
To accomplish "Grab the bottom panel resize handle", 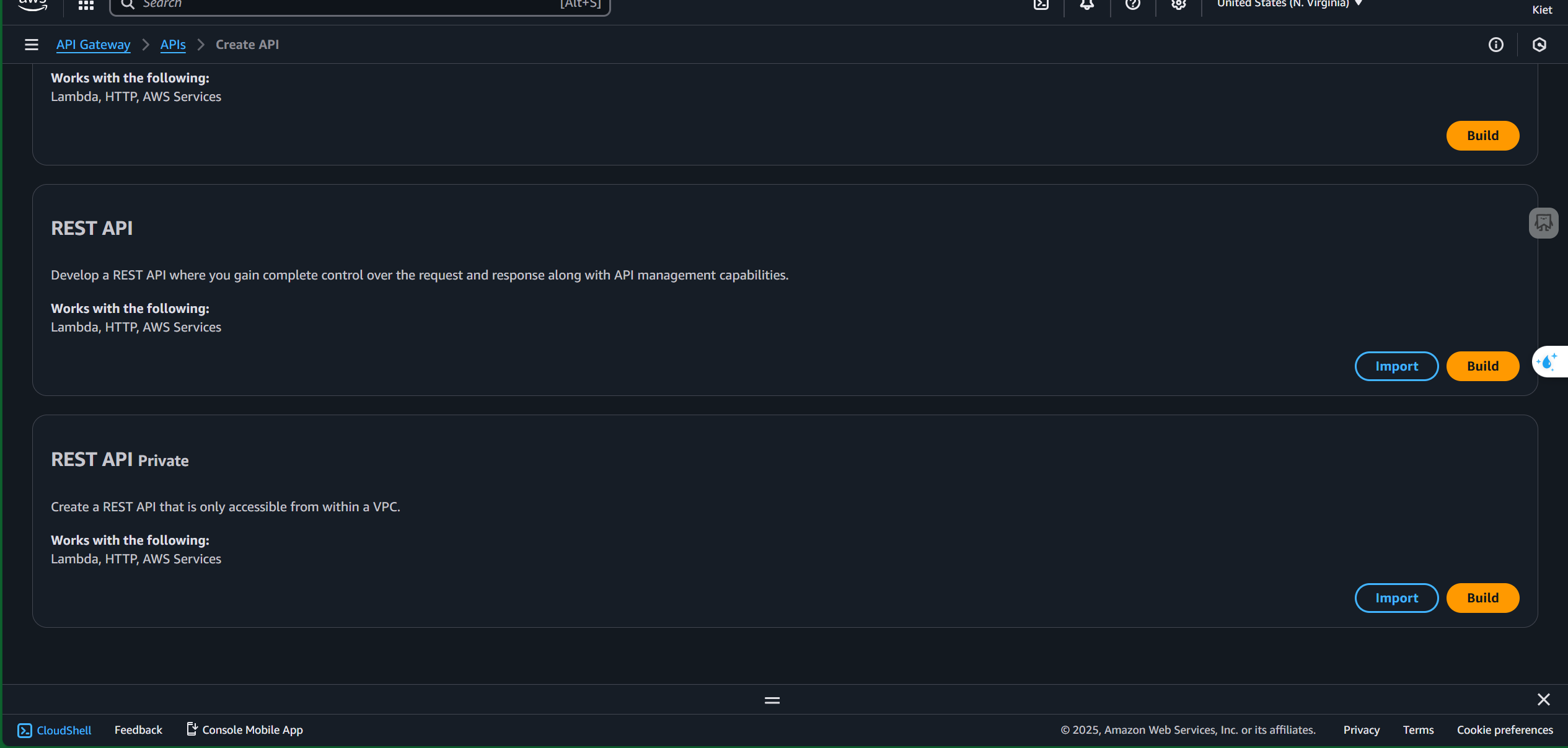I will (772, 700).
